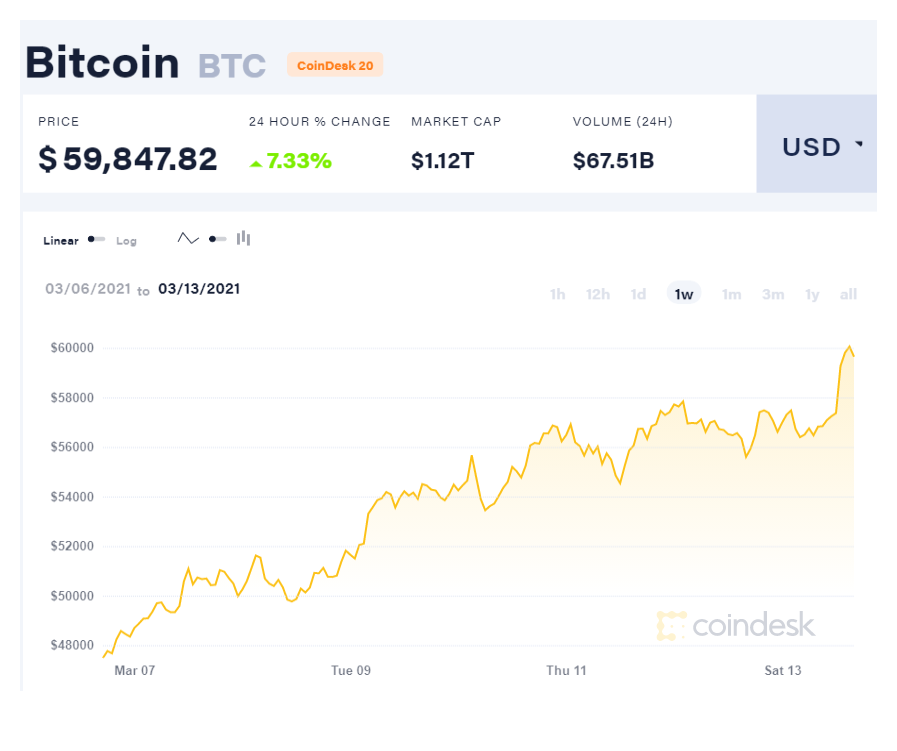This screenshot has height=751, width=897.
Task: Switch to the 1d time range
Action: pyautogui.click(x=638, y=294)
